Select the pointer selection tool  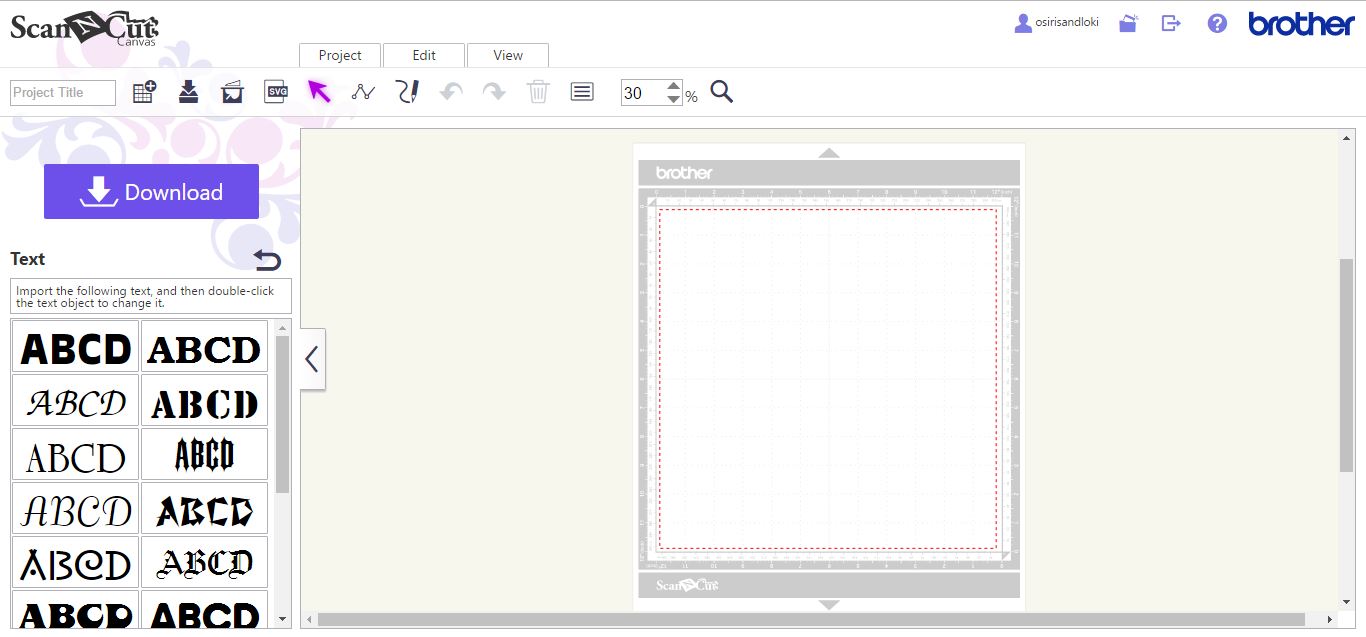319,91
